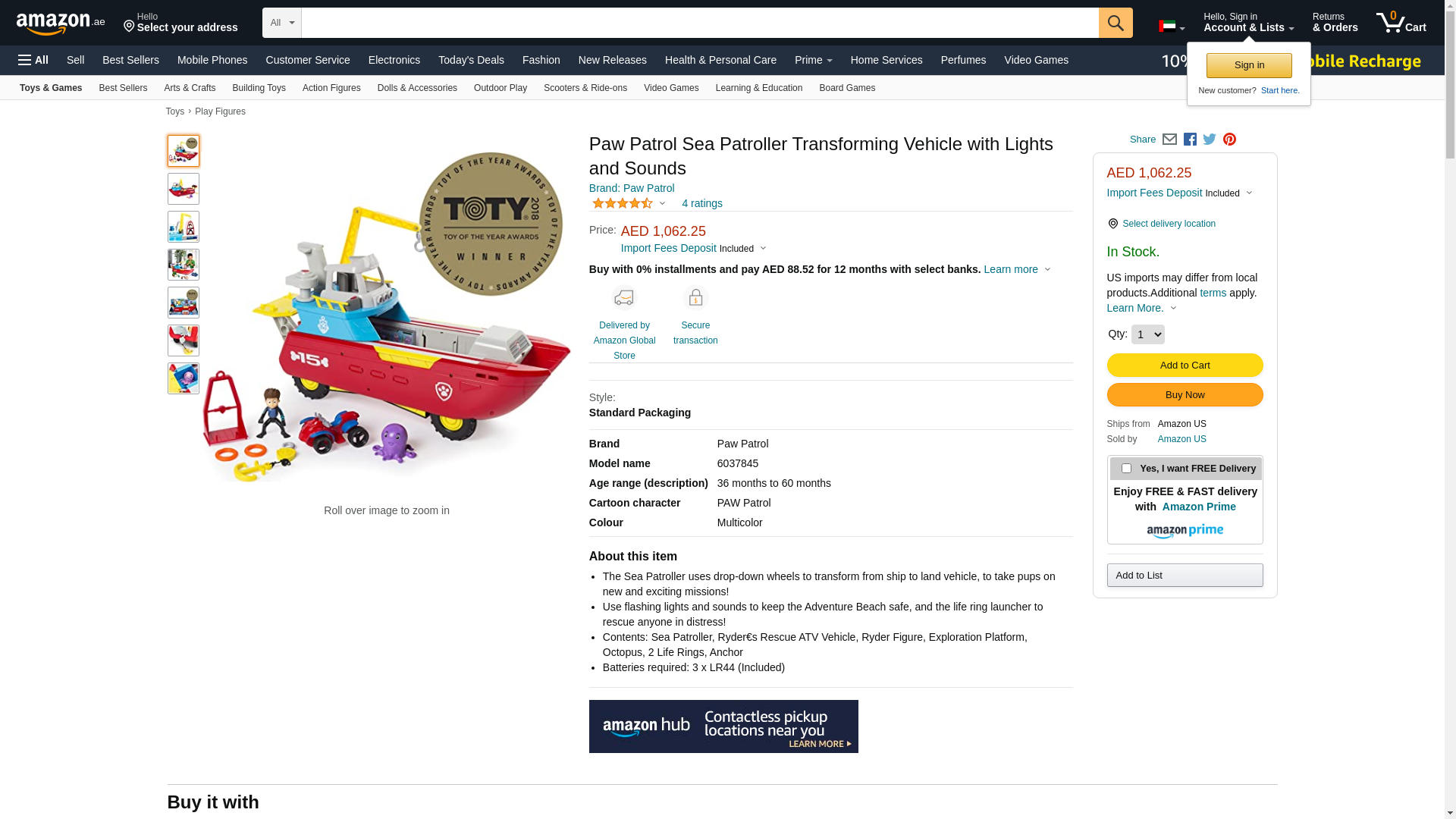Open the country flag language selector
The width and height of the screenshot is (1456, 819).
(1172, 27)
